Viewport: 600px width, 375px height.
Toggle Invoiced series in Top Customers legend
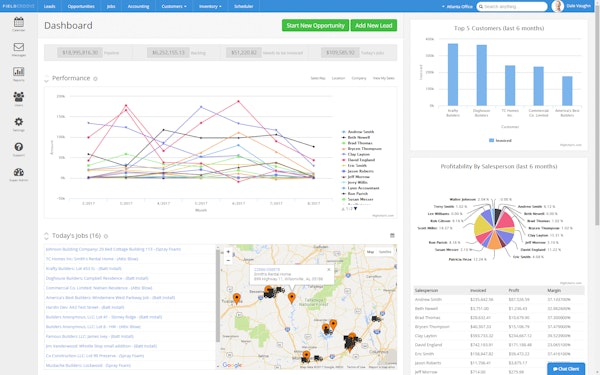click(x=500, y=140)
